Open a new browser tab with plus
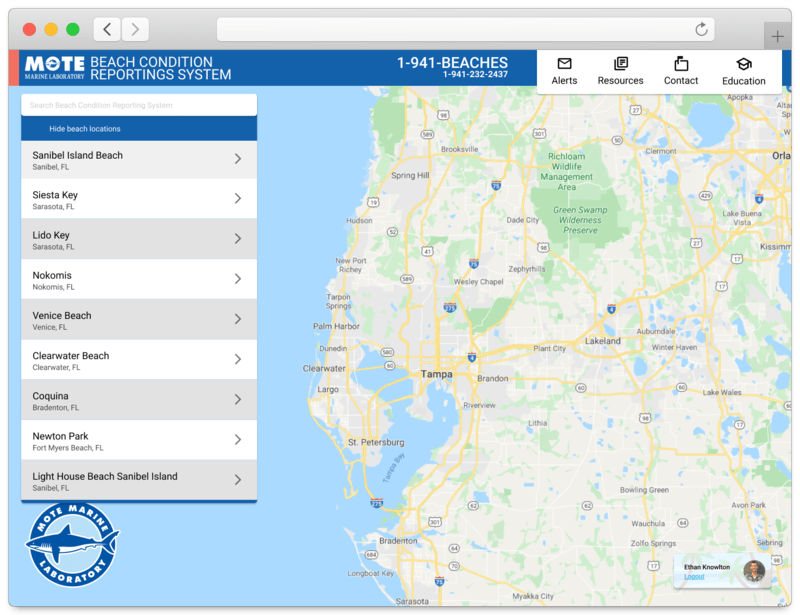The height and width of the screenshot is (615, 800). (777, 36)
